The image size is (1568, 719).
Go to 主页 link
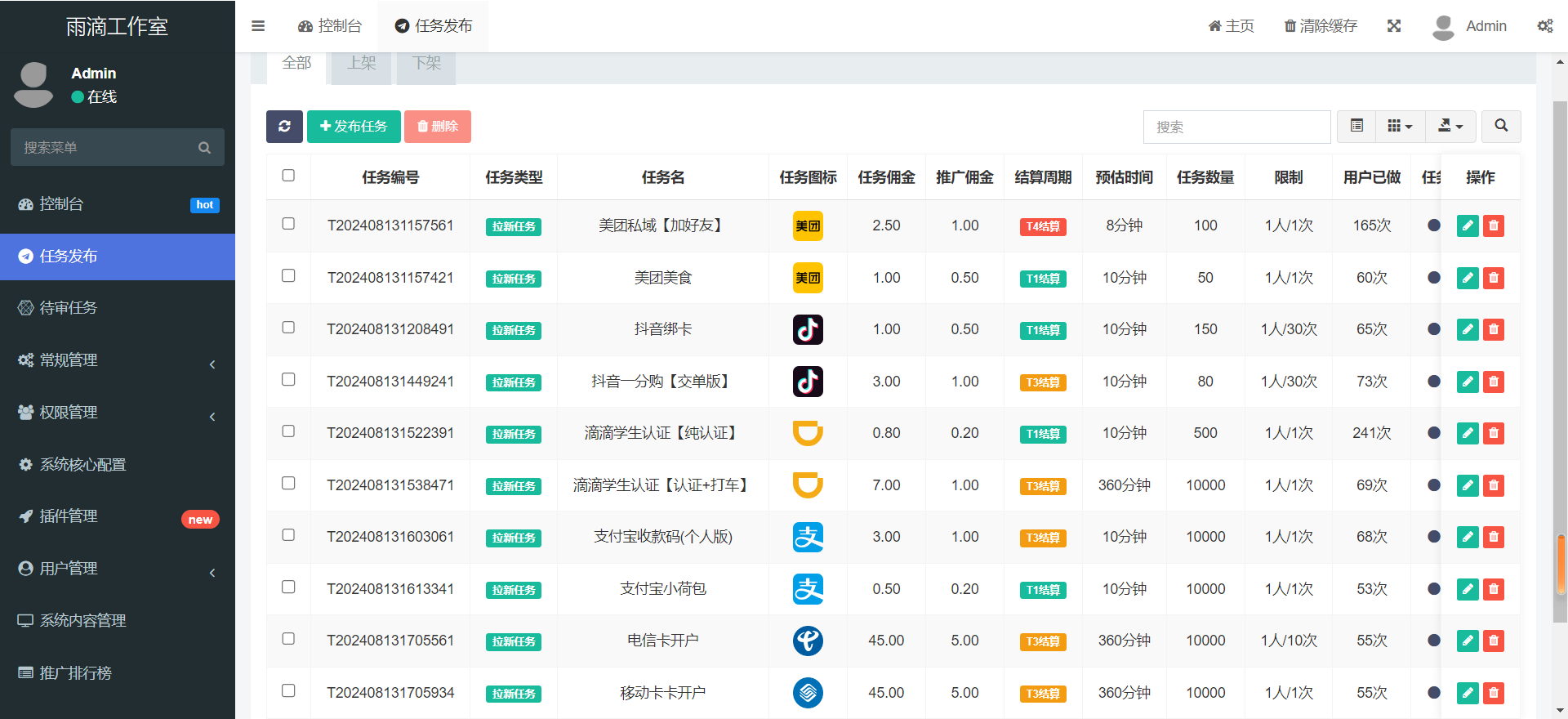1232,26
